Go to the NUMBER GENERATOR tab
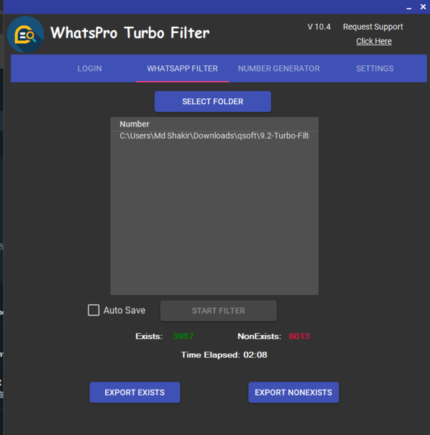Screen dimensions: 430x435 [x=279, y=69]
